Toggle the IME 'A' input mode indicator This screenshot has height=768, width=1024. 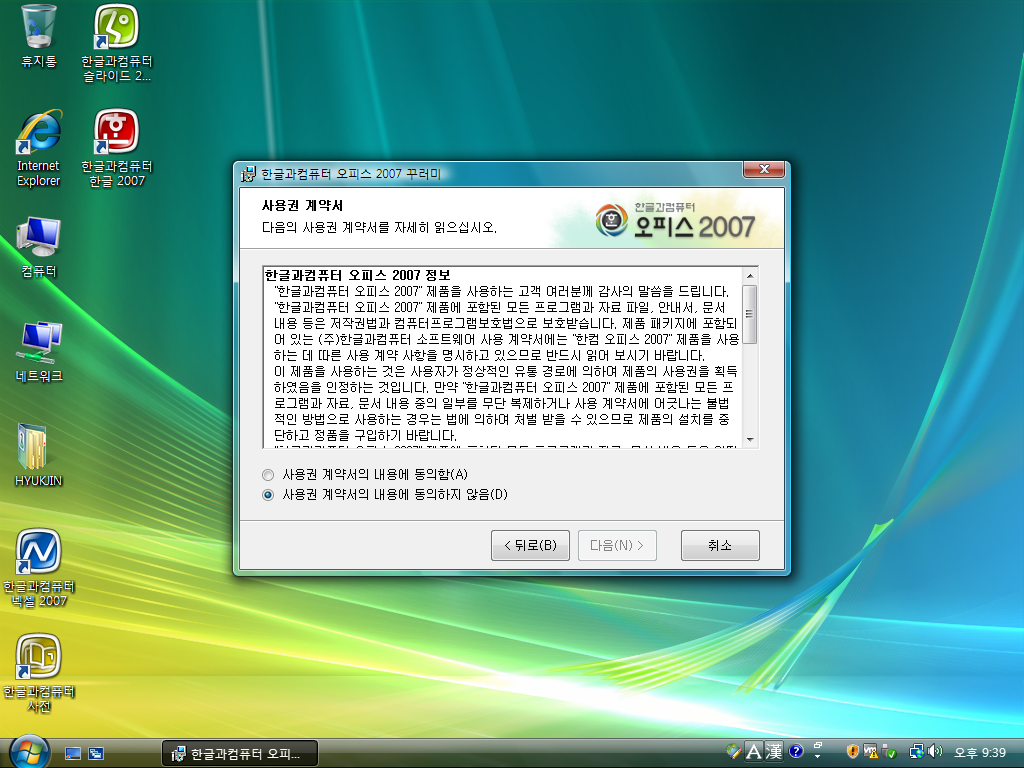point(754,752)
